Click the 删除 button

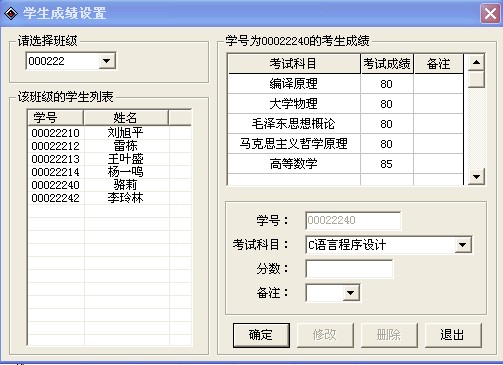(389, 335)
